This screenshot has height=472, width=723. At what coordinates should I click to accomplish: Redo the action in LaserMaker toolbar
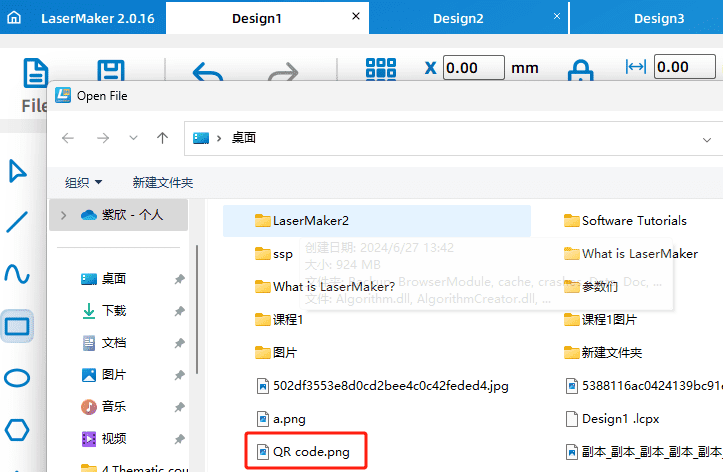(x=283, y=71)
